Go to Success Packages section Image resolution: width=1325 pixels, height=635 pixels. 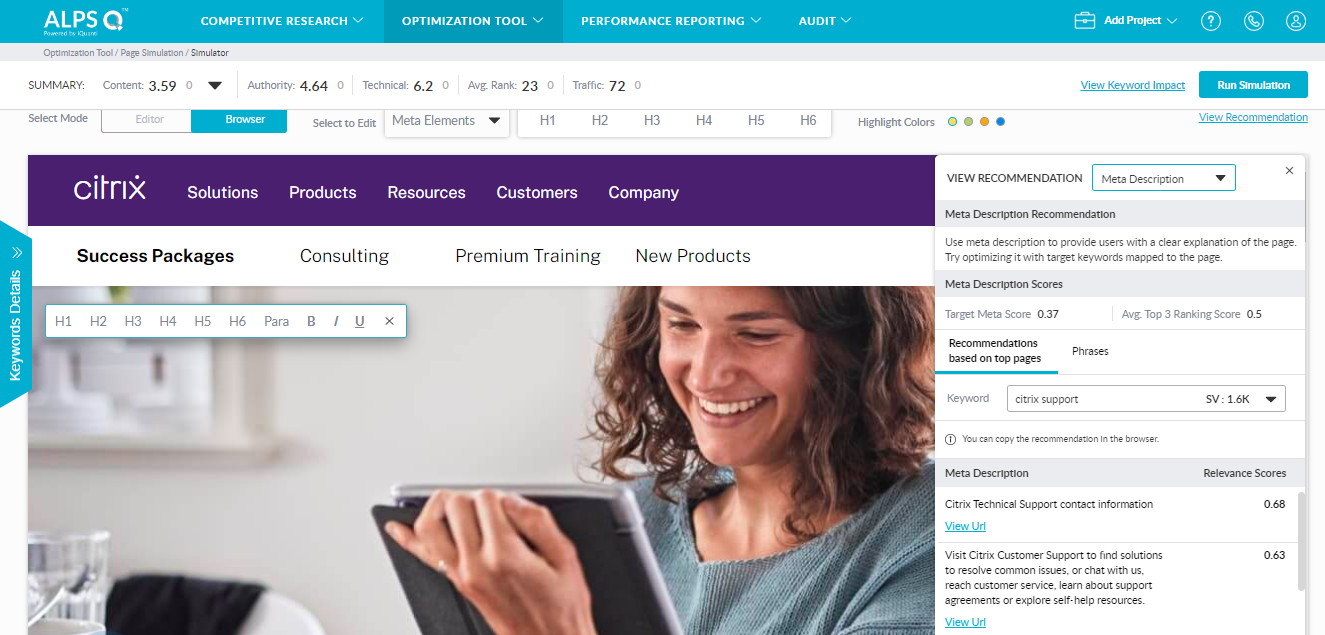[x=155, y=256]
